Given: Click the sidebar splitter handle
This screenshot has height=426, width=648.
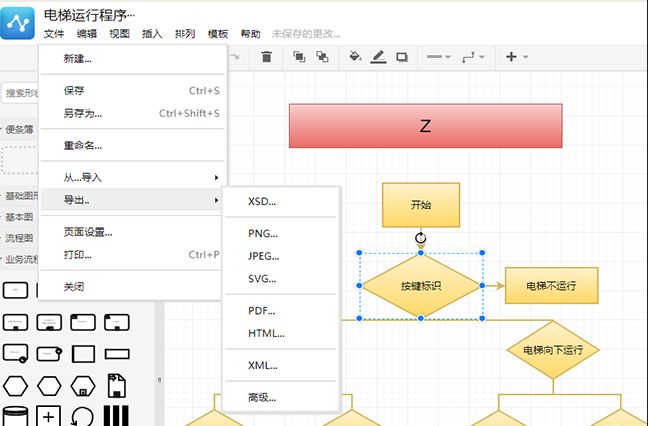Looking at the screenshot, I should (x=159, y=379).
